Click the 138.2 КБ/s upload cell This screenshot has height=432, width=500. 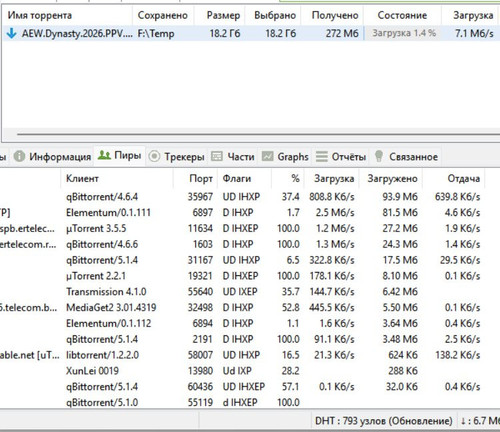click(457, 355)
